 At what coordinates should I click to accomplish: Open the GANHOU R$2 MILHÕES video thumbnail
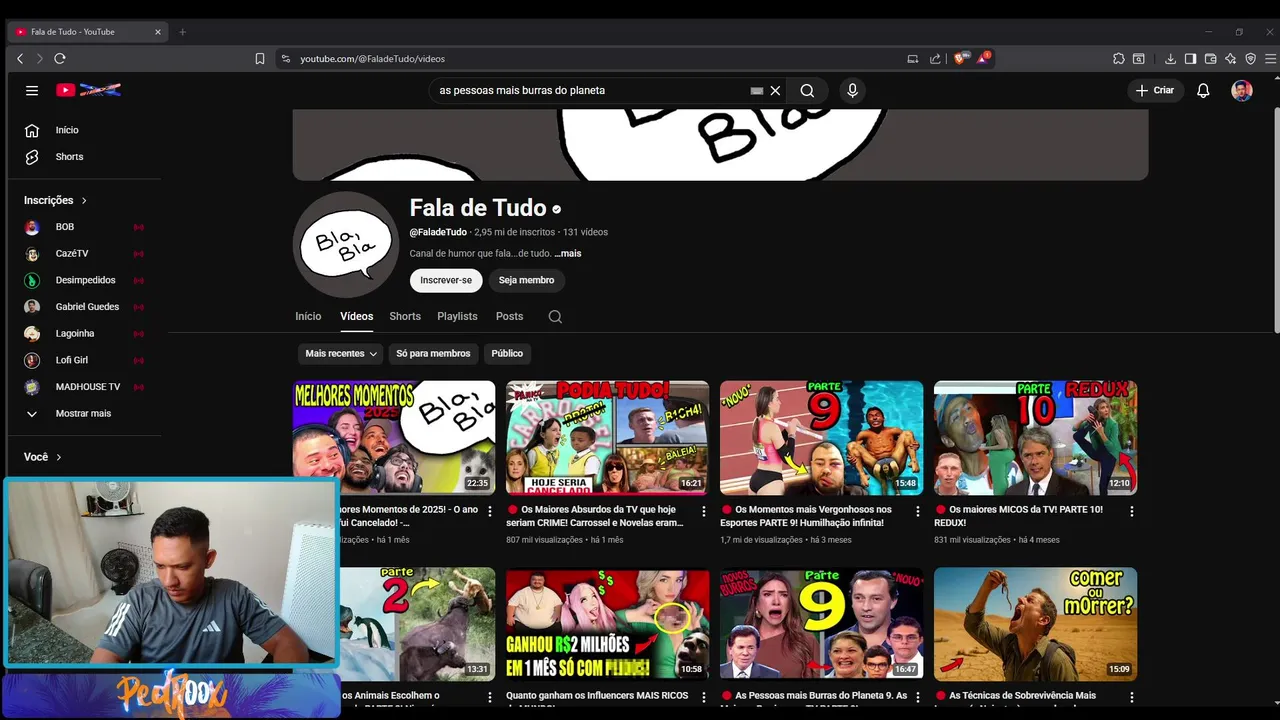point(607,624)
